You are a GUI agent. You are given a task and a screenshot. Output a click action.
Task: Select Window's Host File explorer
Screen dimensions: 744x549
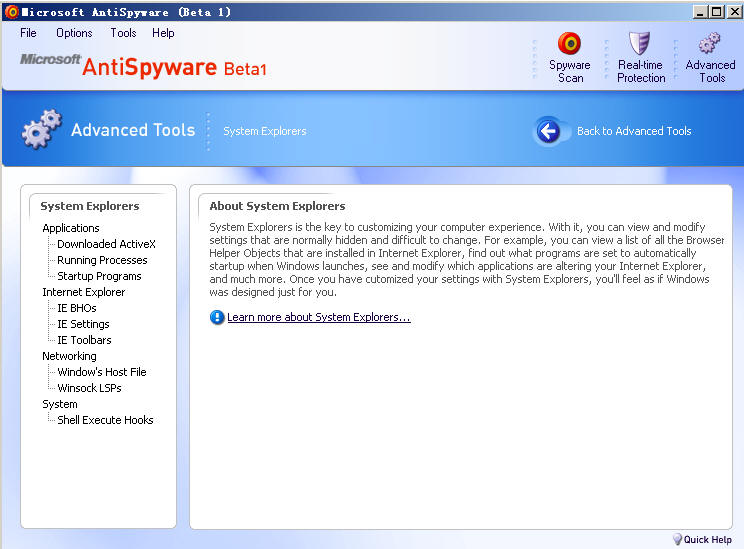(x=102, y=372)
